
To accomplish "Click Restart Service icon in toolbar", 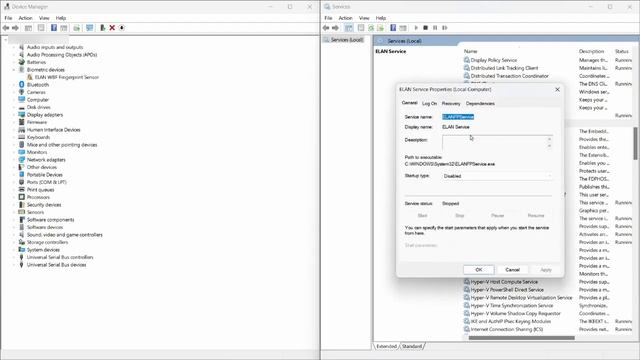I will click(x=445, y=28).
